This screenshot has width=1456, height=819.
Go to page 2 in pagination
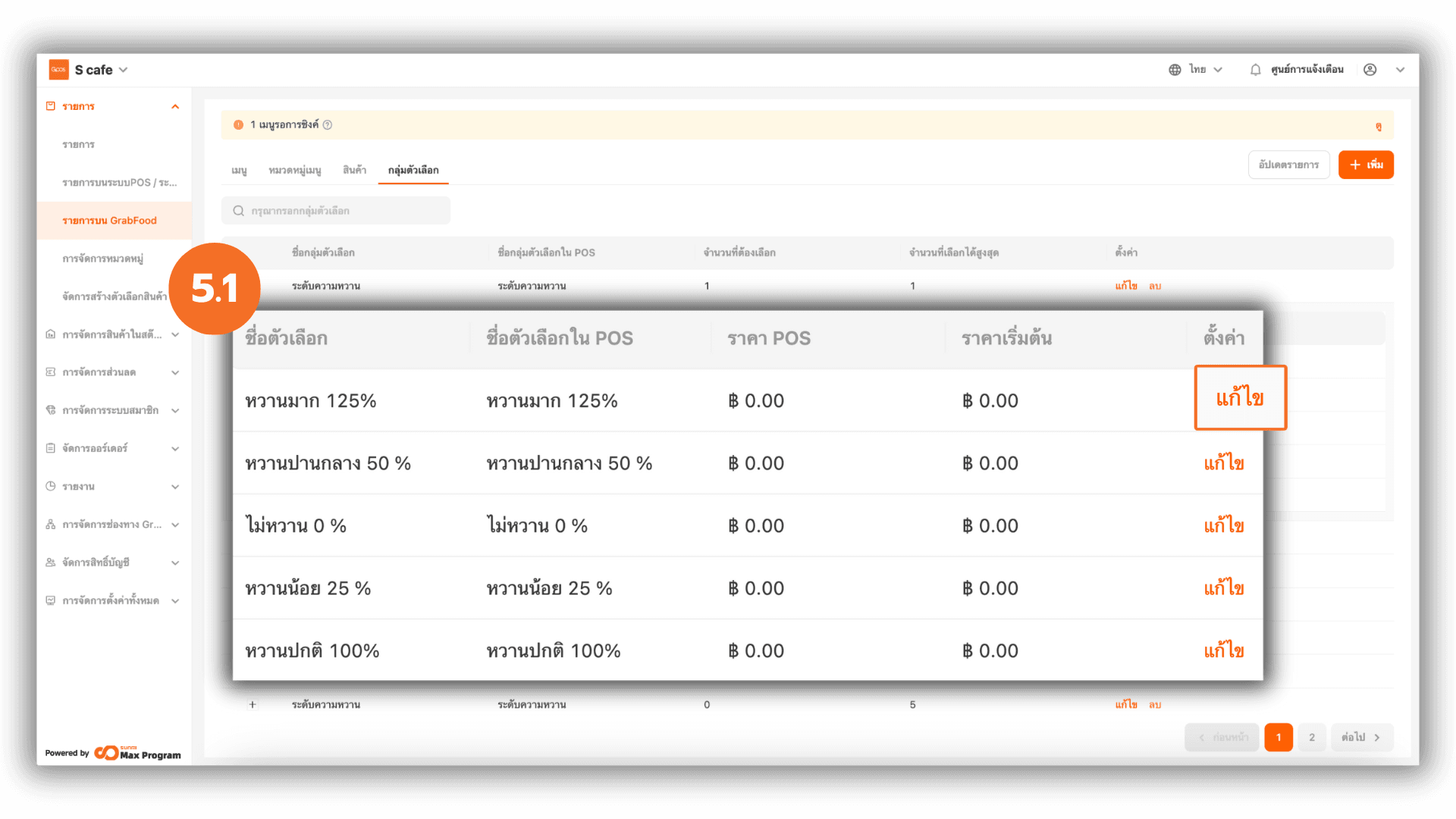[1311, 737]
